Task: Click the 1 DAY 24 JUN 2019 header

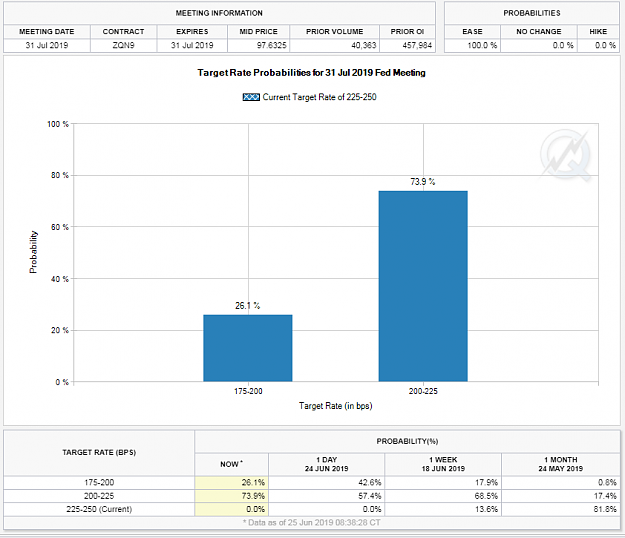Action: [x=326, y=464]
